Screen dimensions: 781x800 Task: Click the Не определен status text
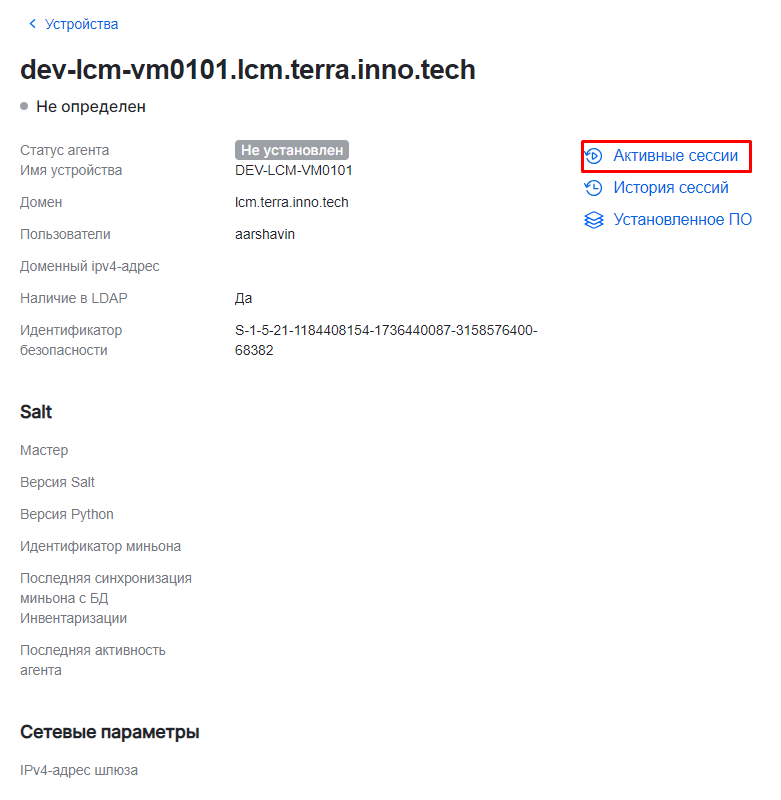click(91, 106)
